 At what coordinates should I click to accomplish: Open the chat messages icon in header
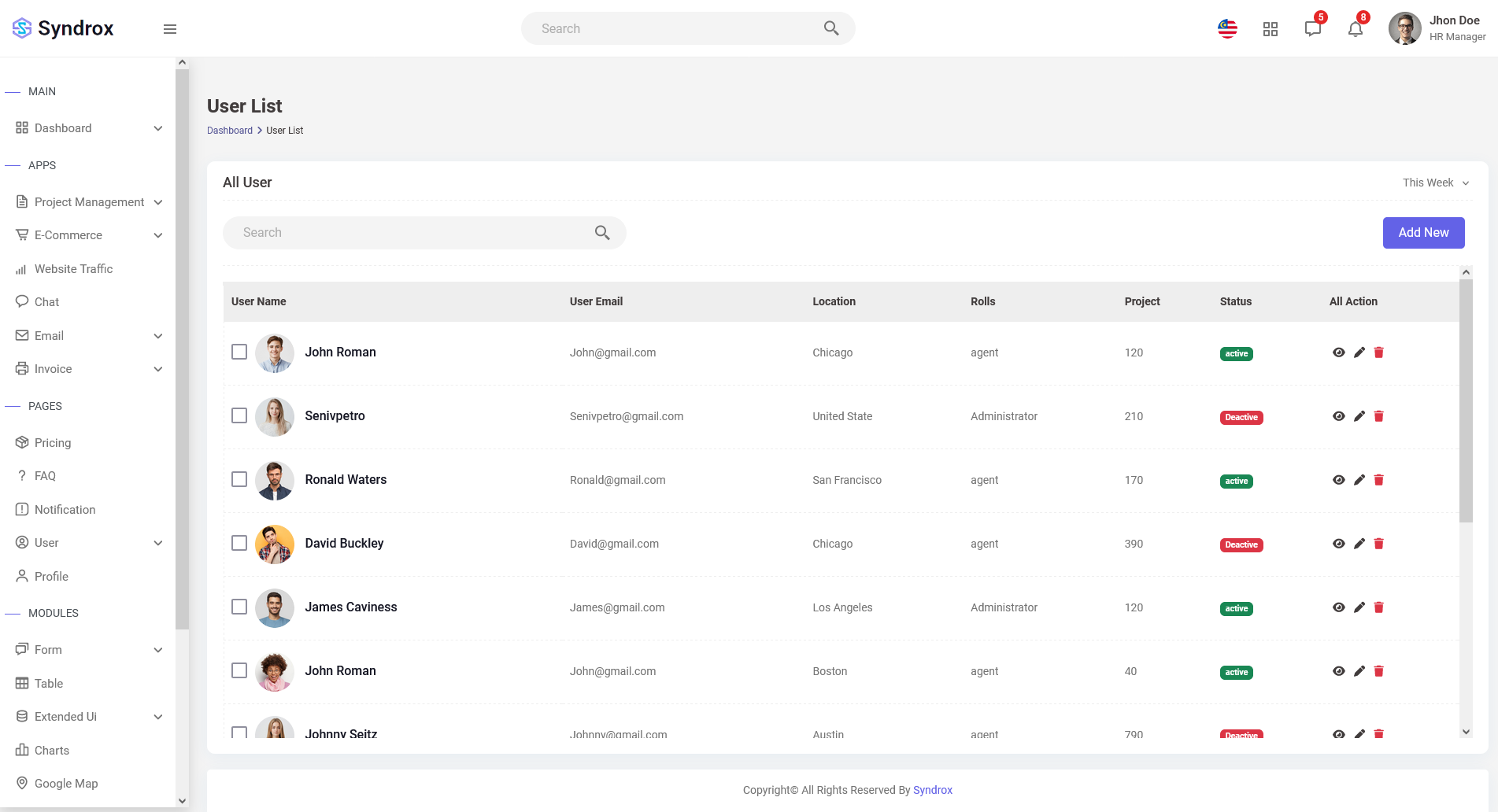1312,29
